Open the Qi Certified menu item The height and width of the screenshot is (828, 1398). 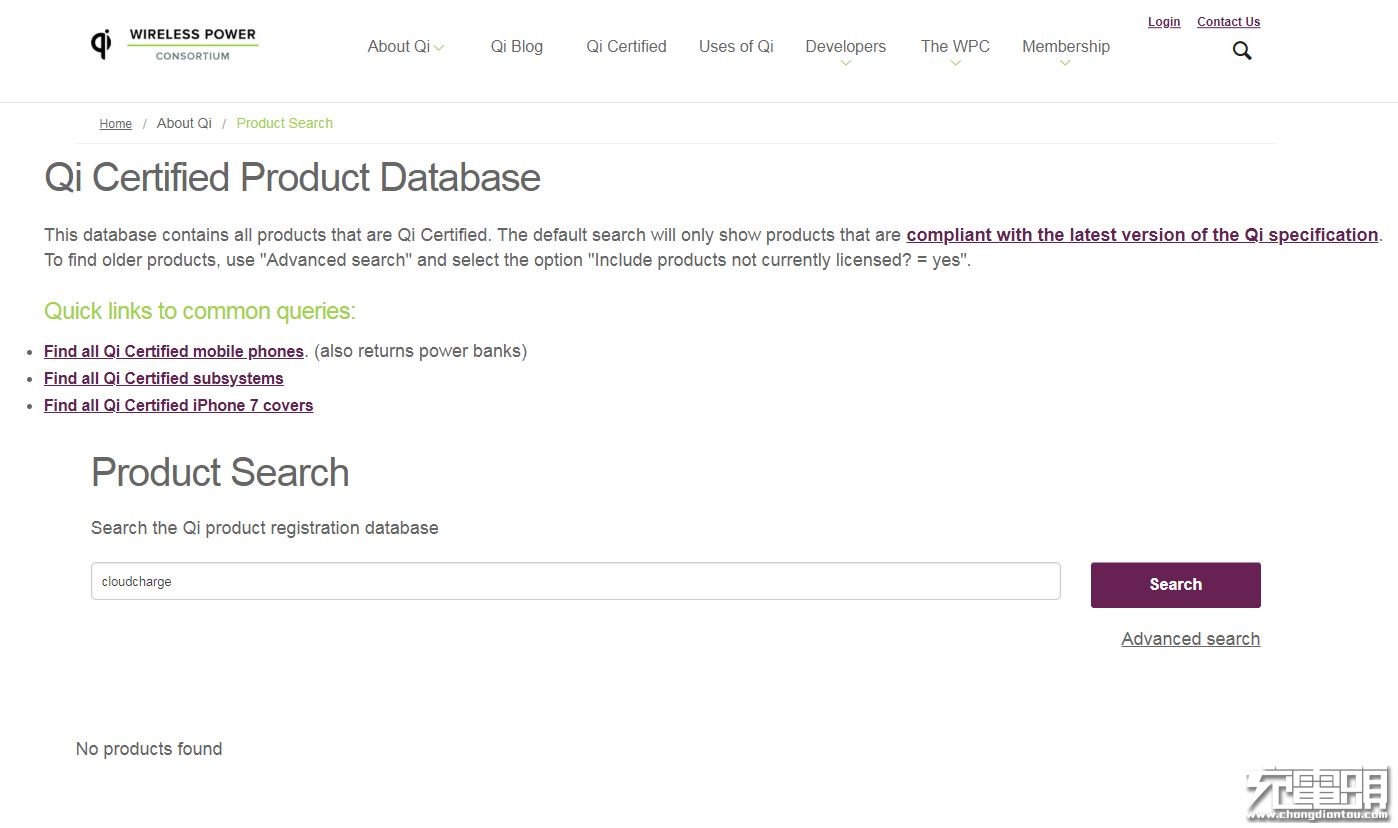[626, 46]
